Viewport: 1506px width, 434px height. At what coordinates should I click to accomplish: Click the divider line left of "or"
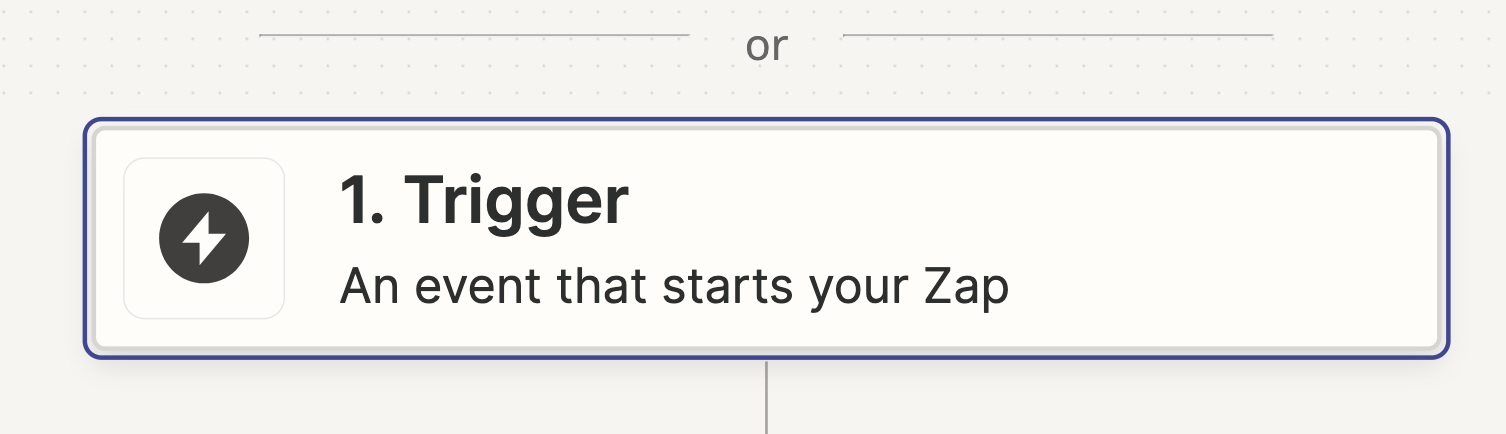[x=474, y=35]
